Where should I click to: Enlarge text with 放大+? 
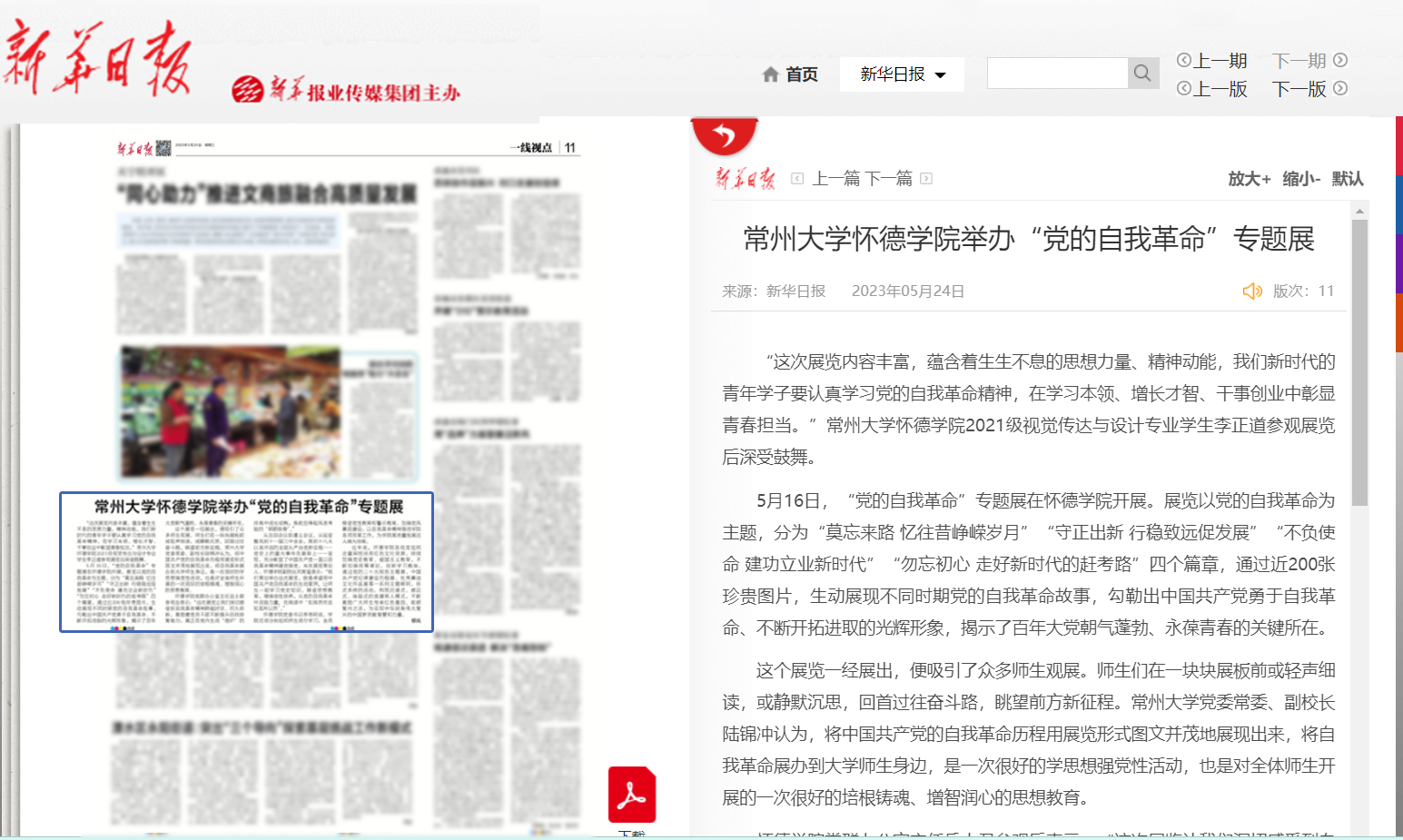click(1249, 179)
